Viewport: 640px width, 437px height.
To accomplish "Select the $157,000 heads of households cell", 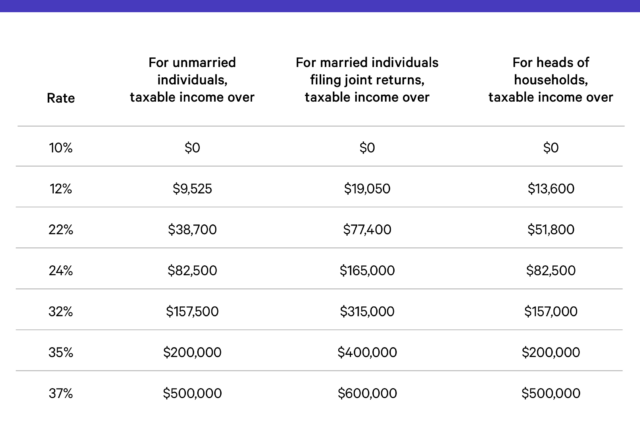I will click(x=551, y=312).
